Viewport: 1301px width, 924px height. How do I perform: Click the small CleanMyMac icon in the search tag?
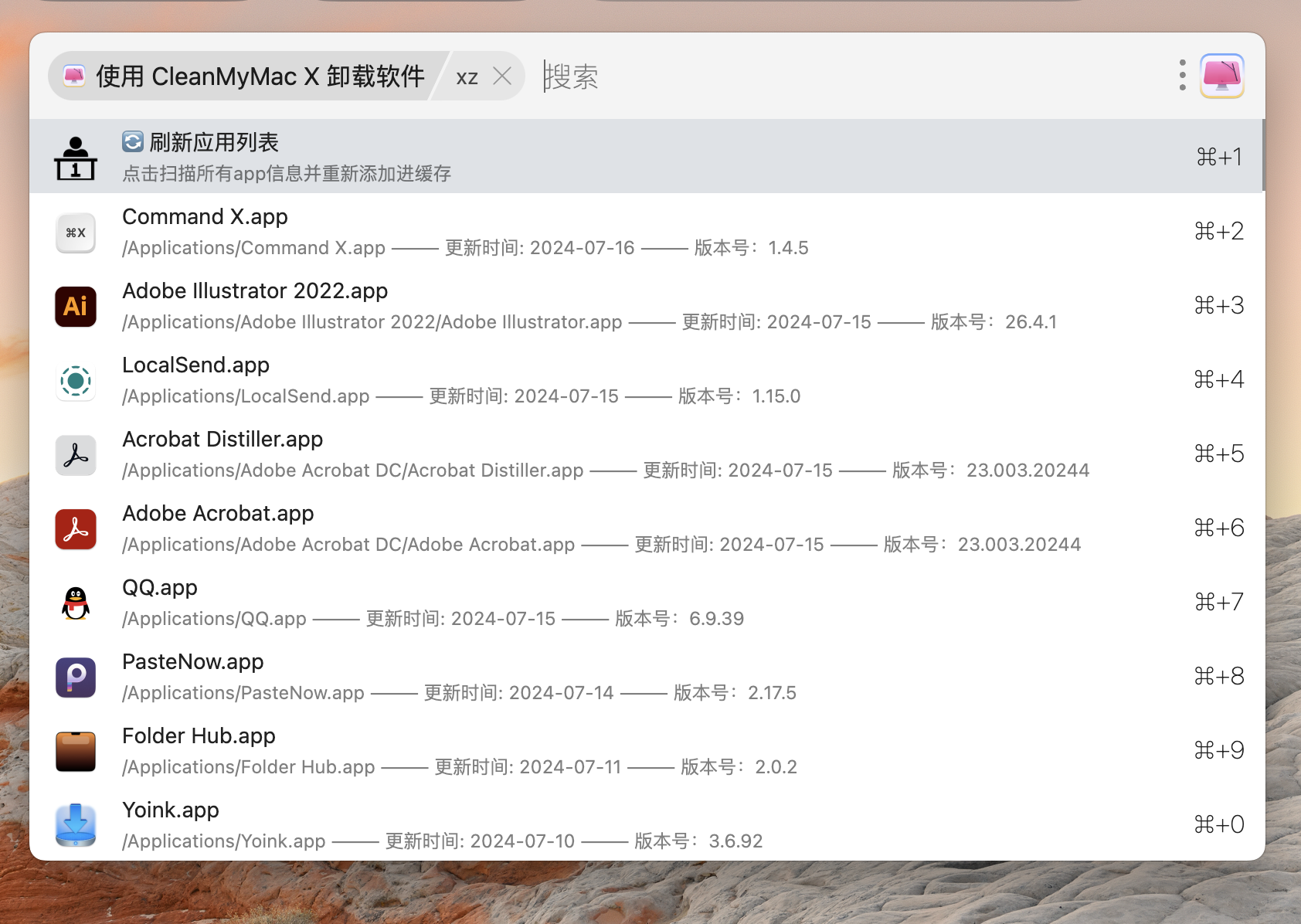tap(74, 76)
